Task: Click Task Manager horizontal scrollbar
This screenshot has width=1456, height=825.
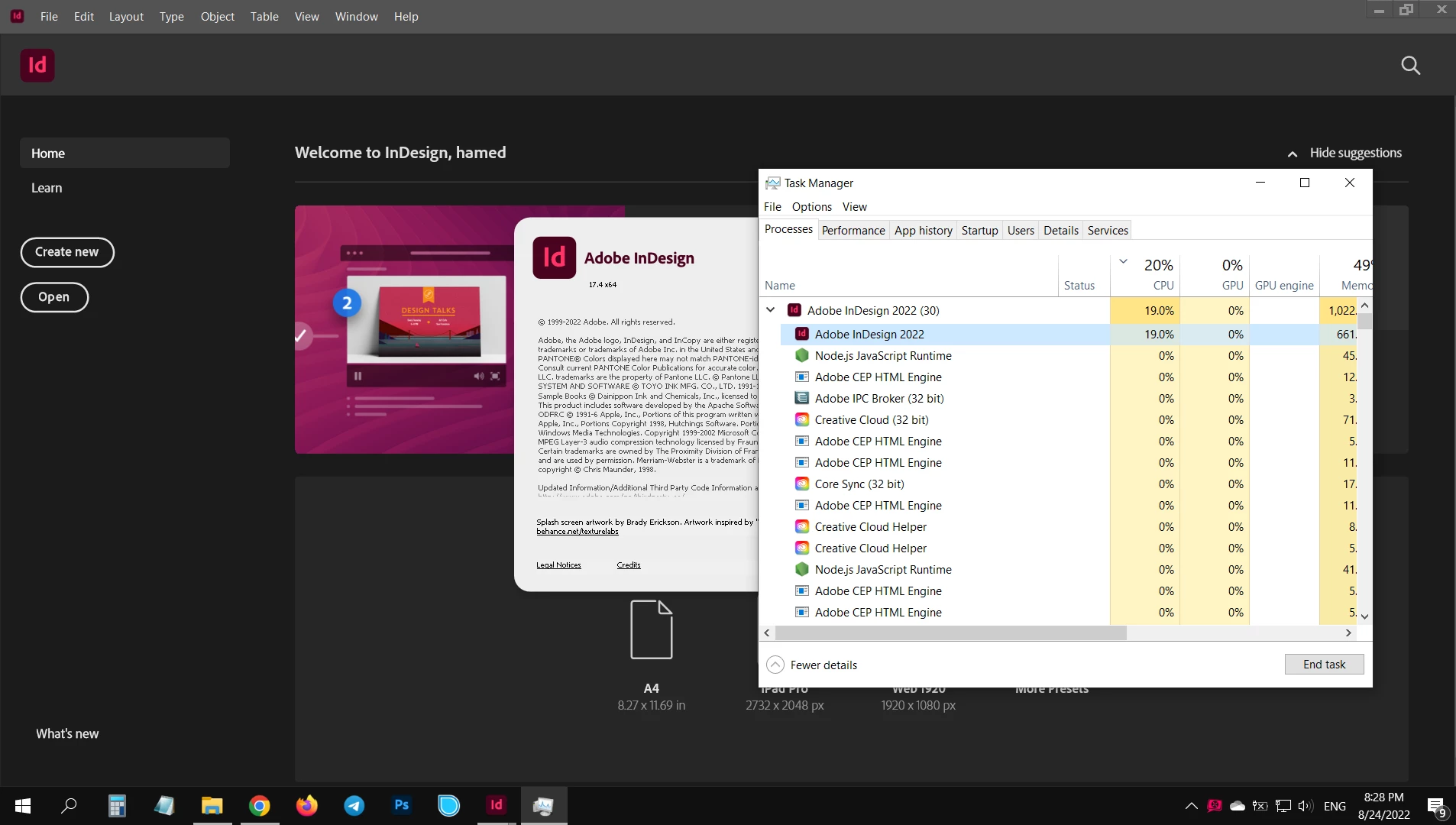Action: (x=950, y=632)
